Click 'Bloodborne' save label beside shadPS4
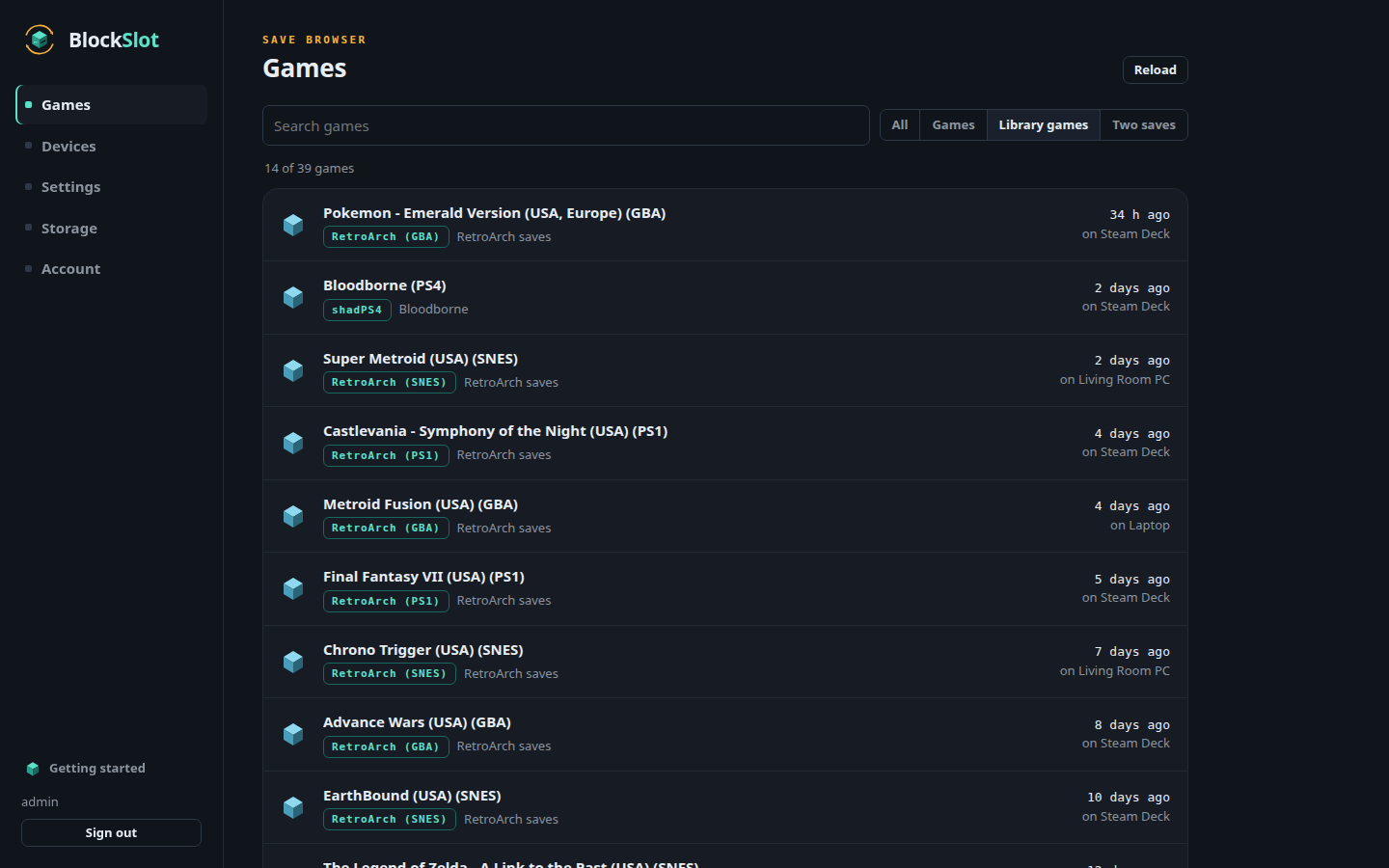Viewport: 1389px width, 868px height. pos(434,310)
